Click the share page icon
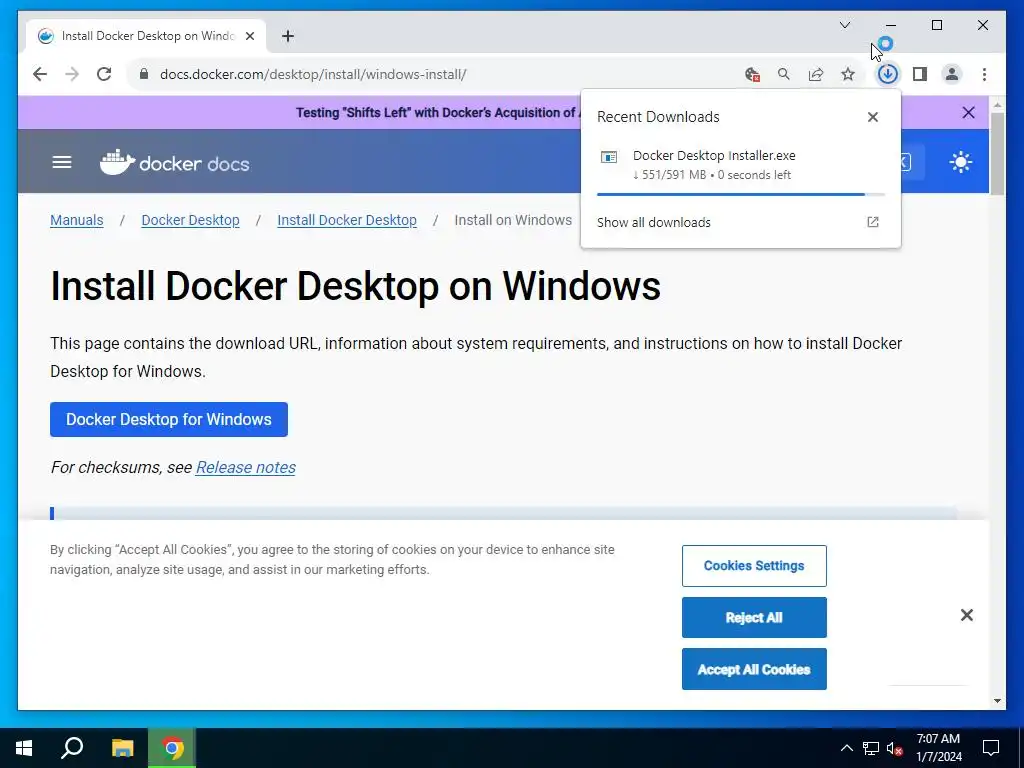The width and height of the screenshot is (1024, 768). pyautogui.click(x=816, y=74)
